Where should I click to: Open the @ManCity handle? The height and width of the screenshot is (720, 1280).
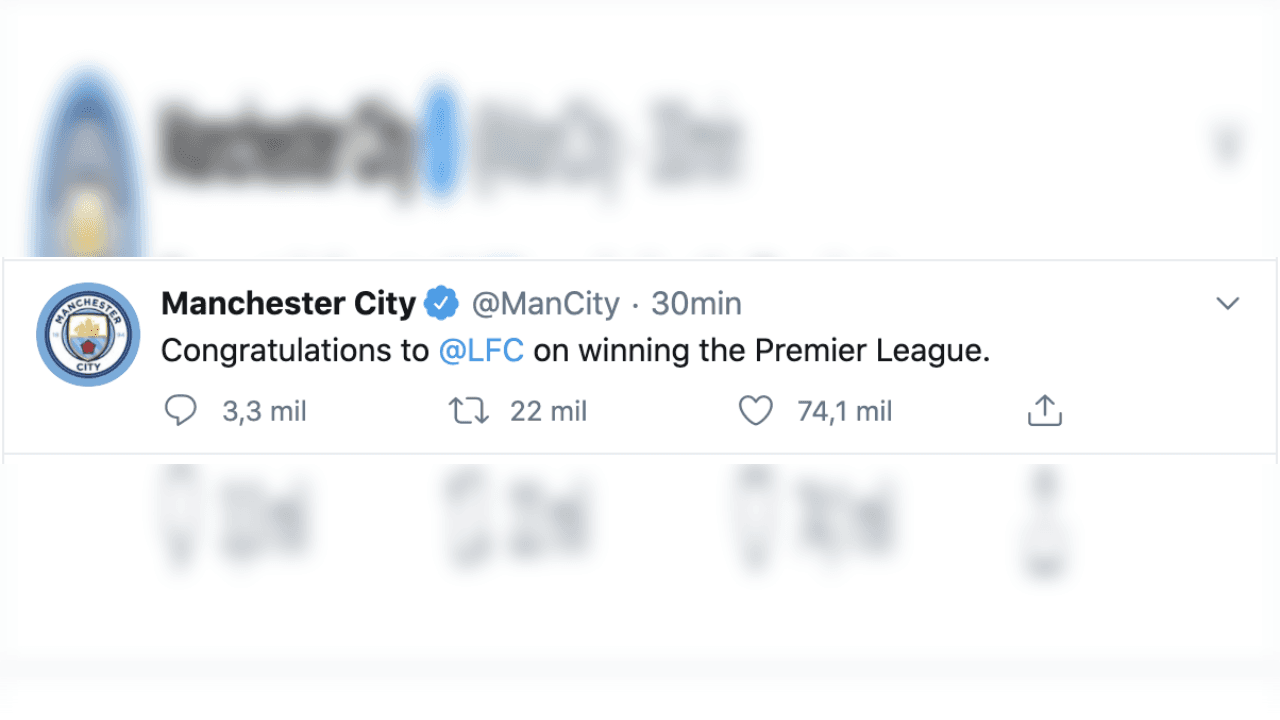pos(546,303)
